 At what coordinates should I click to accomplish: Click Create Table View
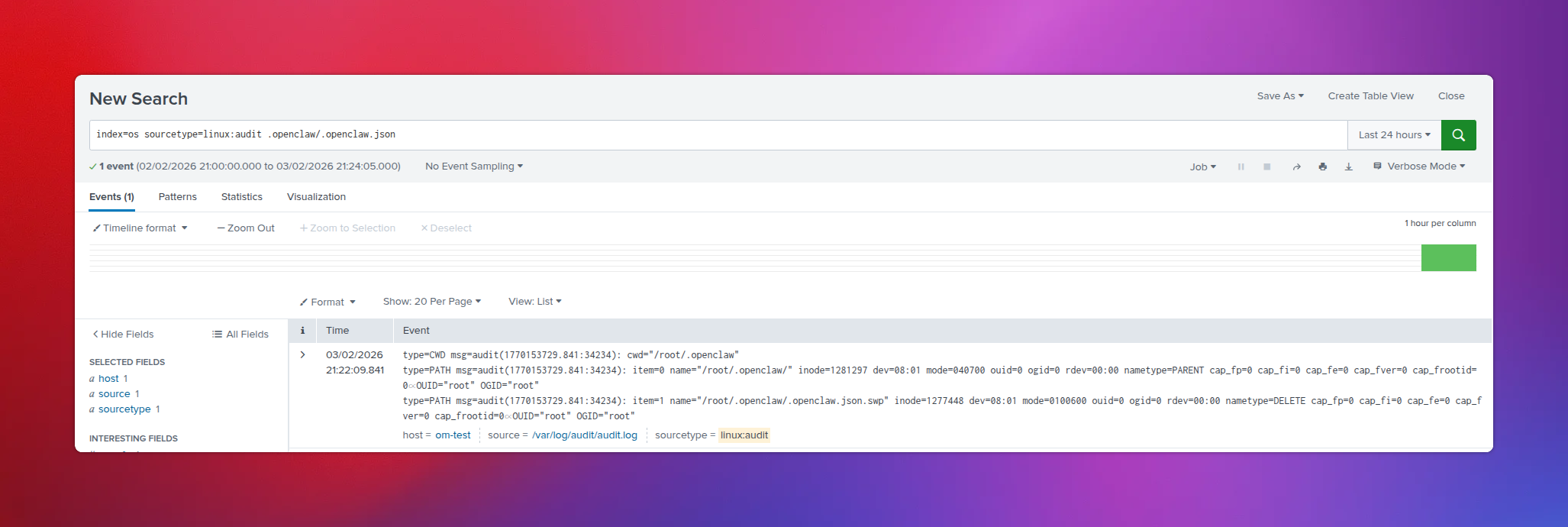[x=1370, y=96]
